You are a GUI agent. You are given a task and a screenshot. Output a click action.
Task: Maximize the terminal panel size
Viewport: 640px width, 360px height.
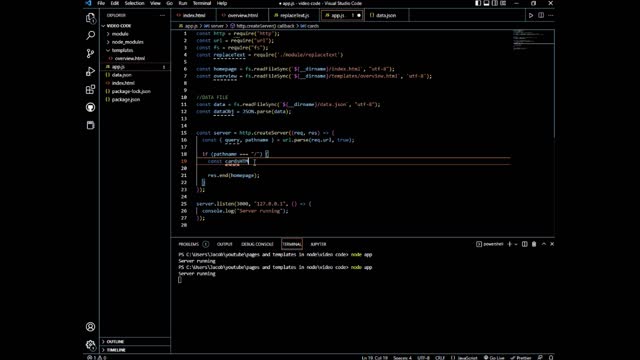(x=544, y=244)
